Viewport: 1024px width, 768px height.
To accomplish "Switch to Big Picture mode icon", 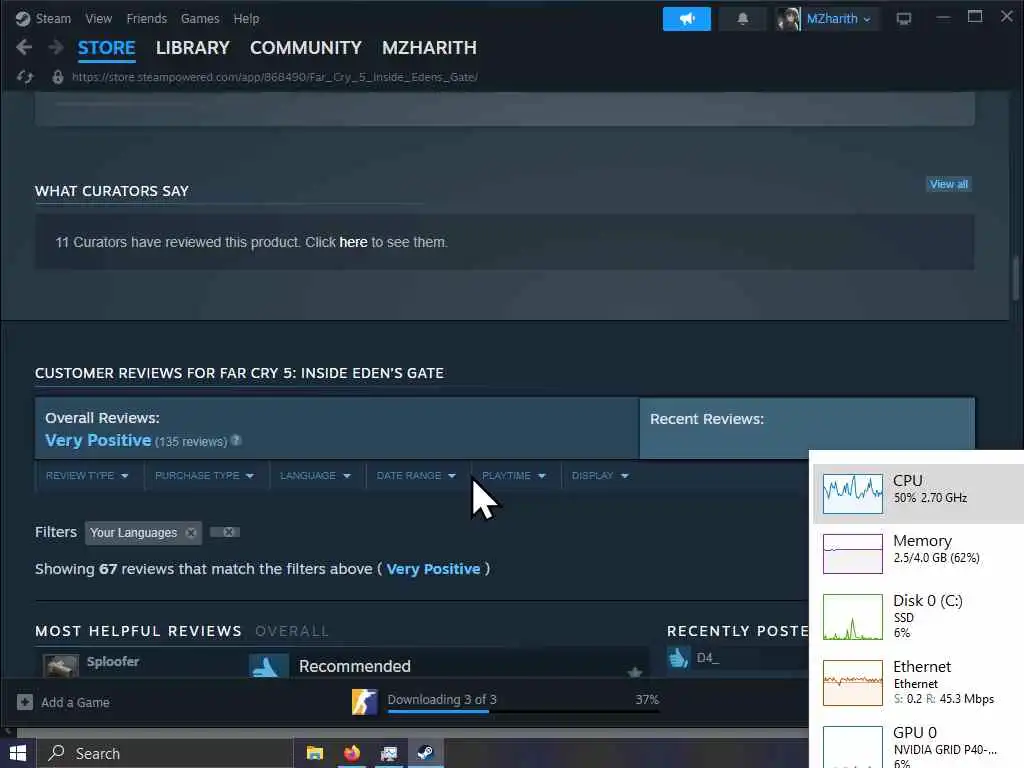I will [904, 19].
